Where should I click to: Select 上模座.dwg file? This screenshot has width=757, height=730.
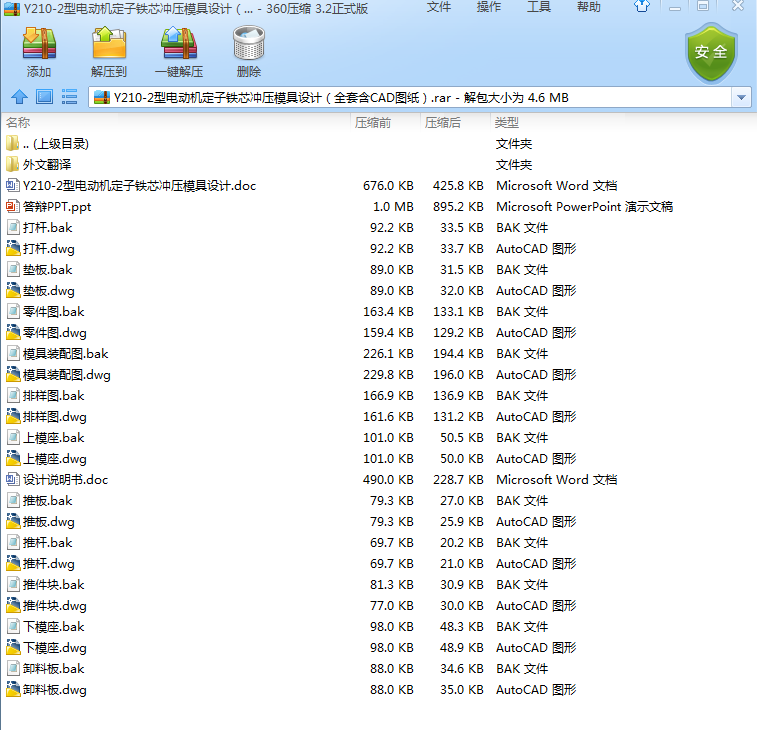coord(55,459)
